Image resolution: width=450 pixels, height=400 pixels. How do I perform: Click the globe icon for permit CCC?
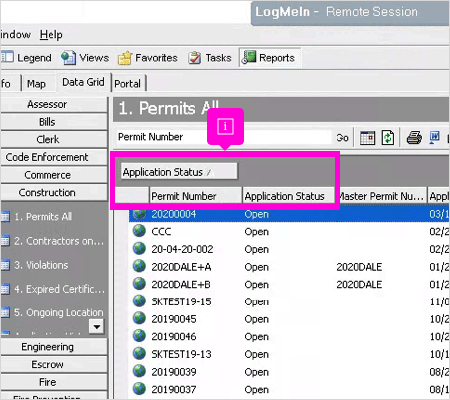point(139,231)
